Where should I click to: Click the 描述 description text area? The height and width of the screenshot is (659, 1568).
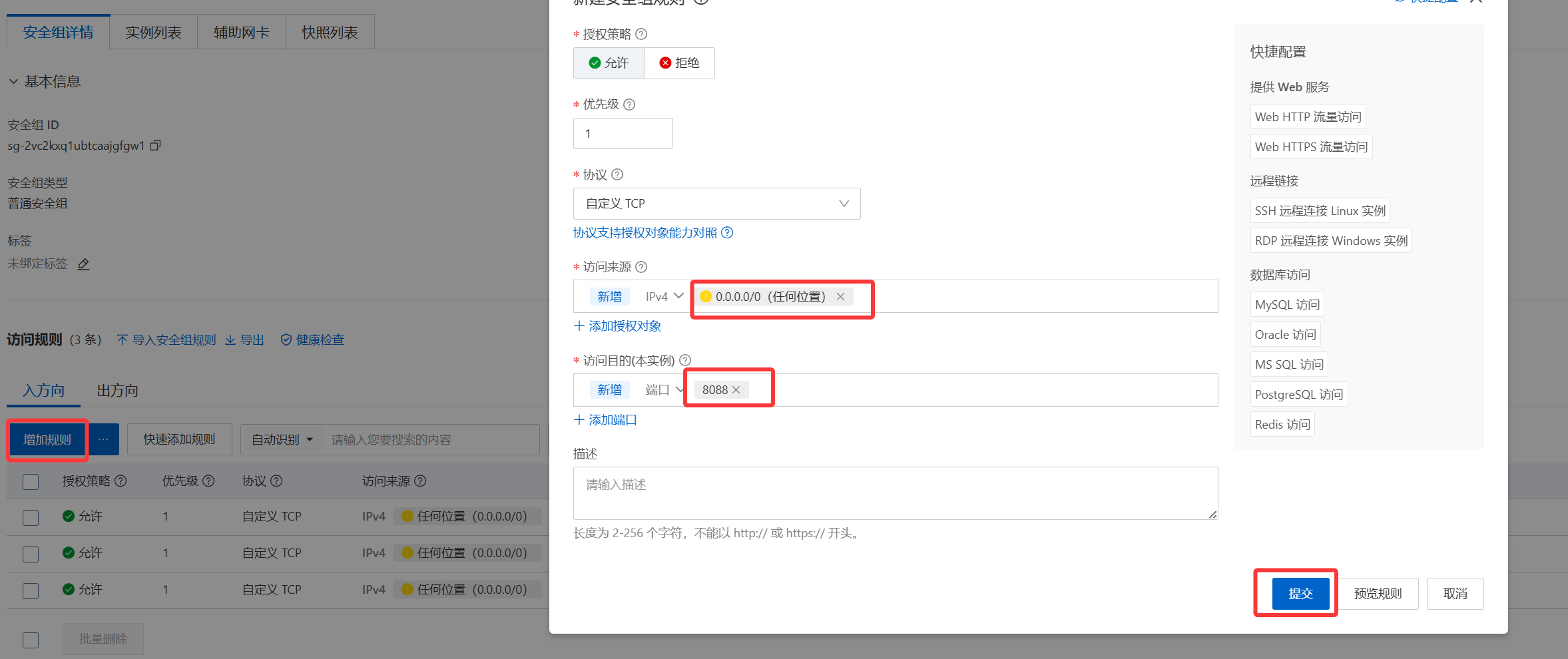pyautogui.click(x=895, y=493)
